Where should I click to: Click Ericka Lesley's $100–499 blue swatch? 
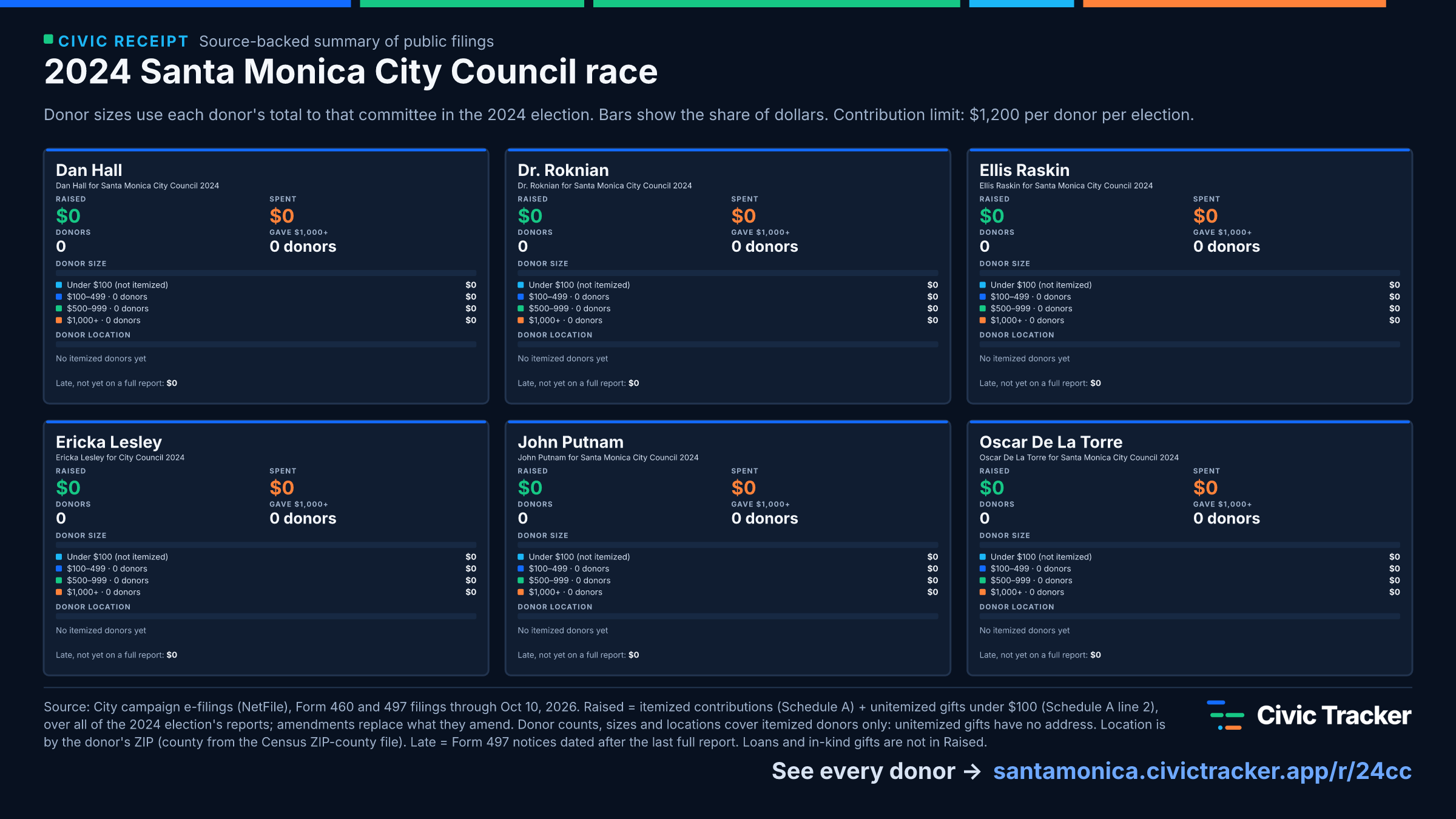coord(59,568)
